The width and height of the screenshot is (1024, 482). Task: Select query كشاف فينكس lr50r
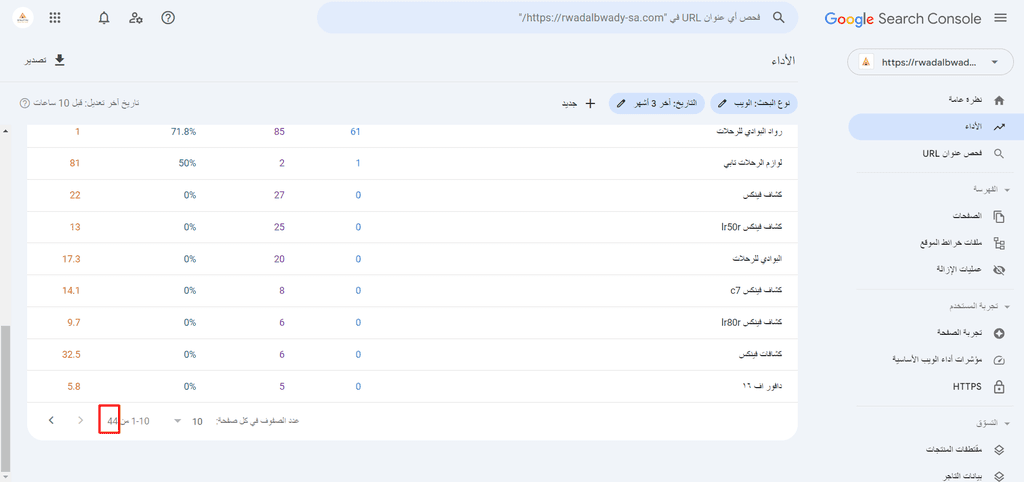tap(752, 227)
